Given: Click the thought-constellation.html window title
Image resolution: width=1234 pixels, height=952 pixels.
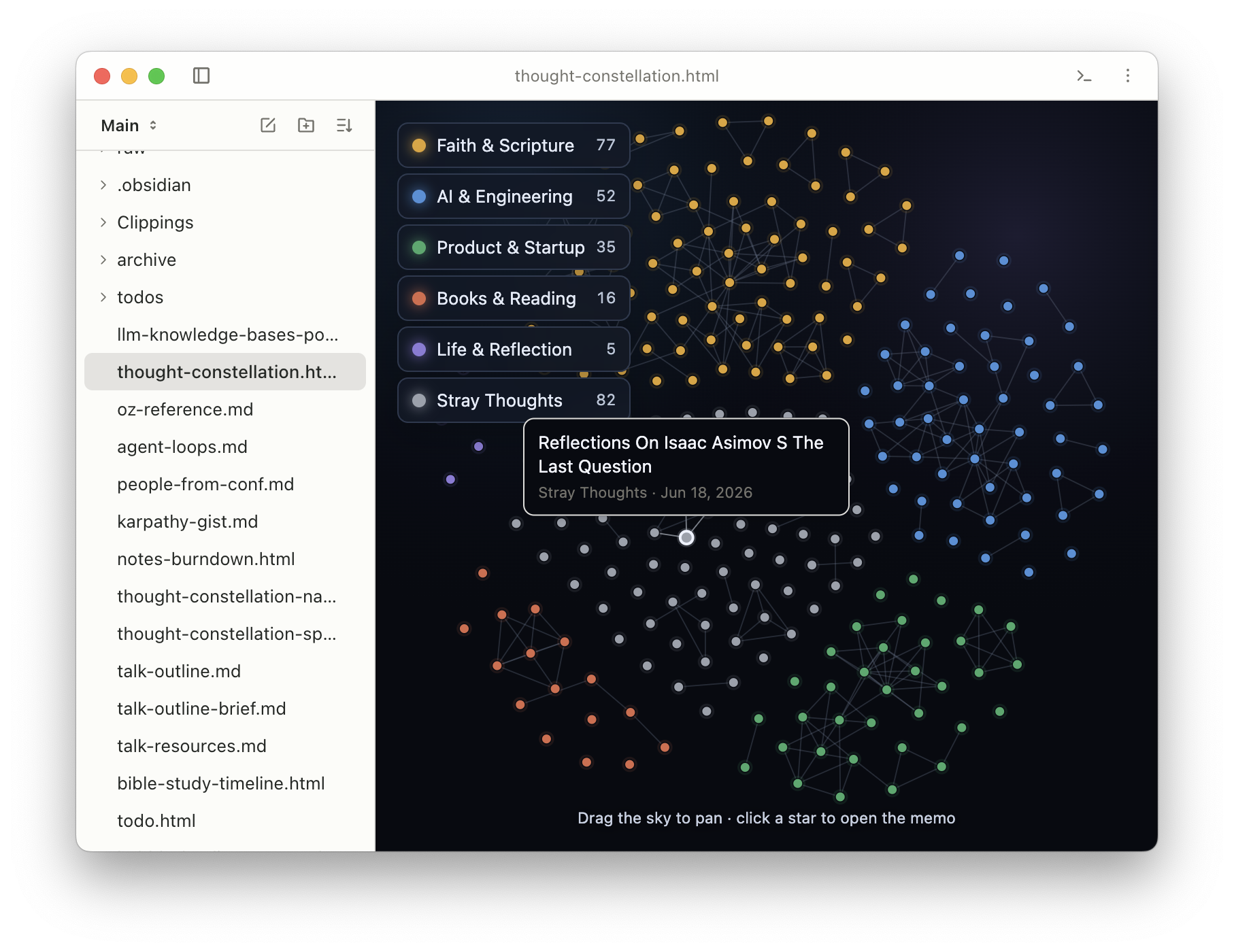Looking at the screenshot, I should [x=616, y=76].
